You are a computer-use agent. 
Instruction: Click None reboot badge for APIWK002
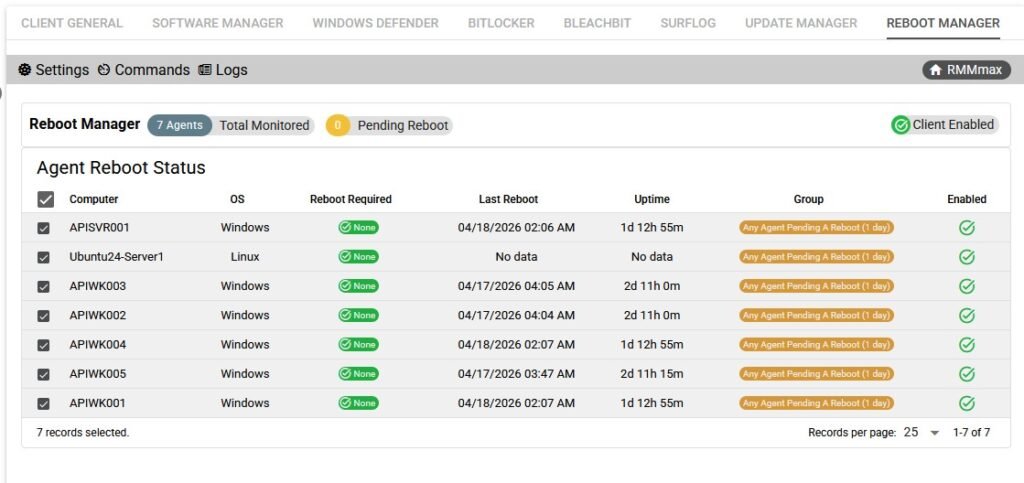(x=358, y=315)
